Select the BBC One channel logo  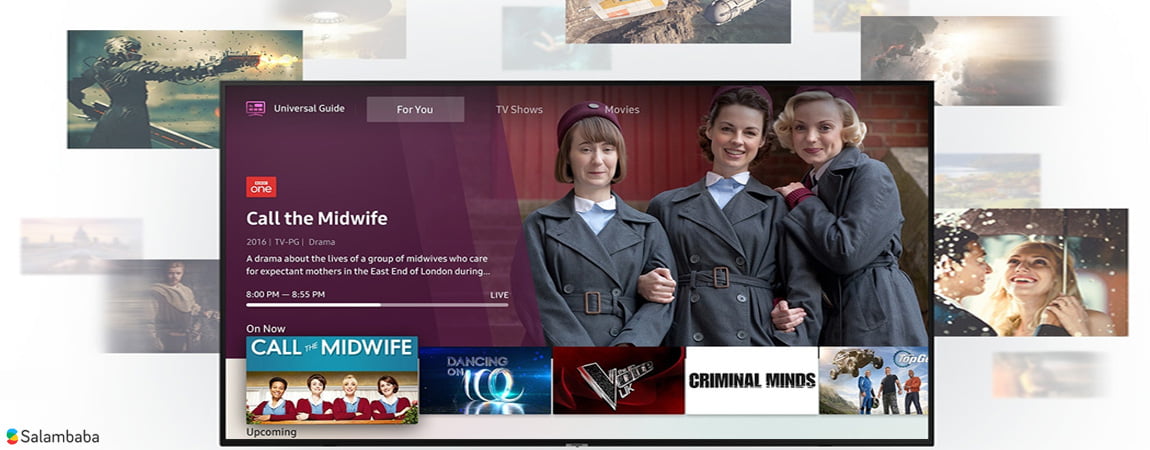(261, 187)
